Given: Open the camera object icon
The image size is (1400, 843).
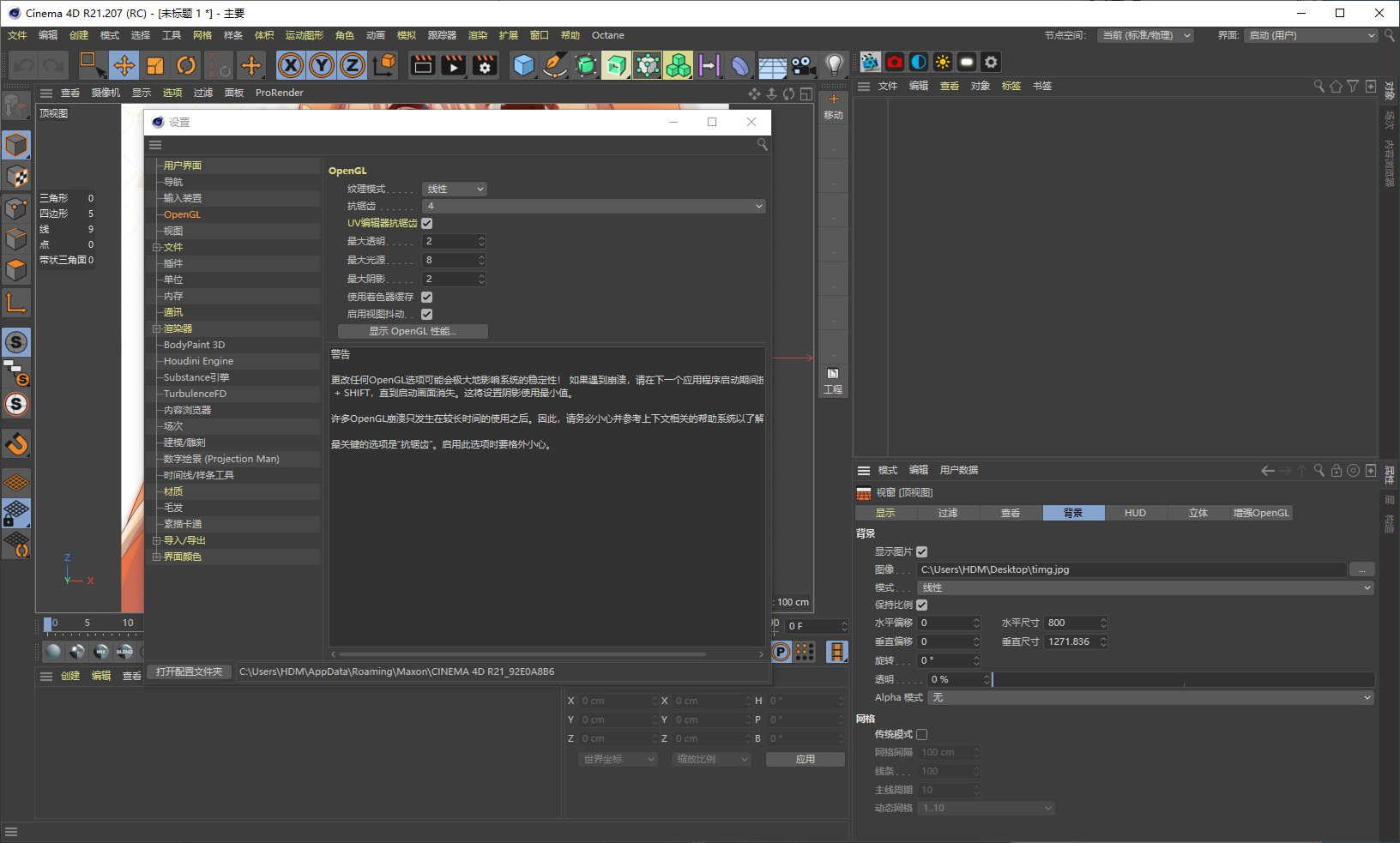Looking at the screenshot, I should 803,65.
